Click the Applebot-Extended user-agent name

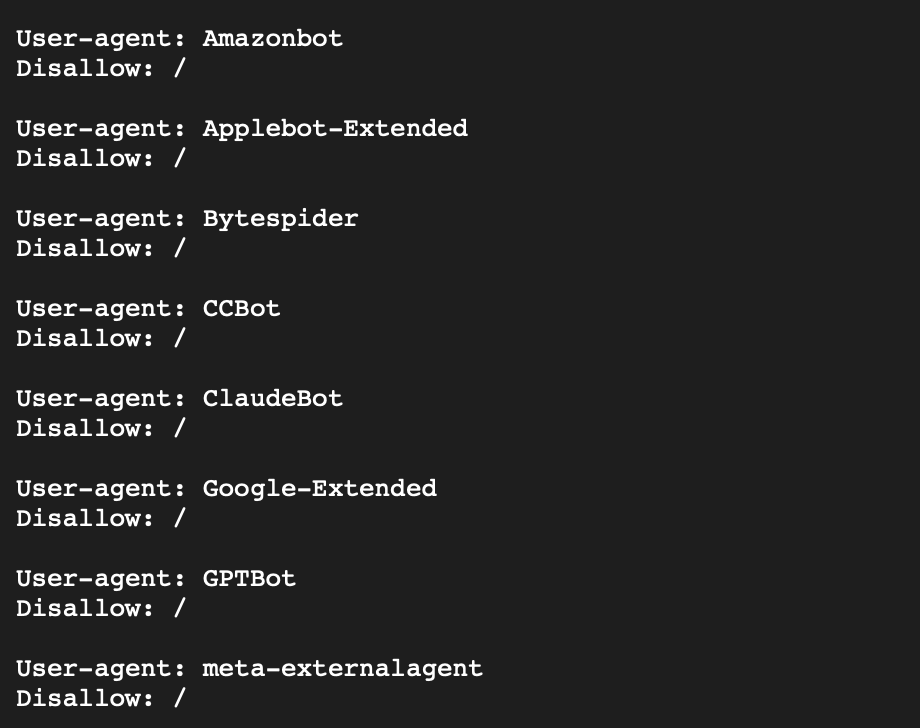pyautogui.click(x=334, y=129)
